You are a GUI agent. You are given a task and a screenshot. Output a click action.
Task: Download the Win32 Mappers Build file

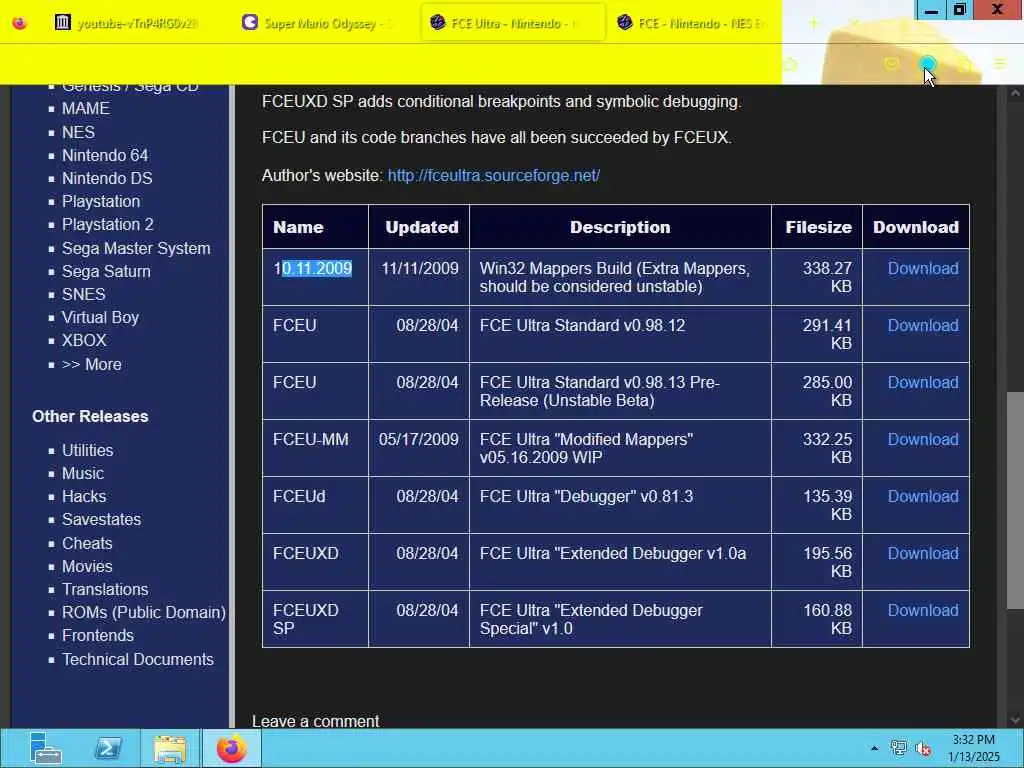click(x=923, y=268)
